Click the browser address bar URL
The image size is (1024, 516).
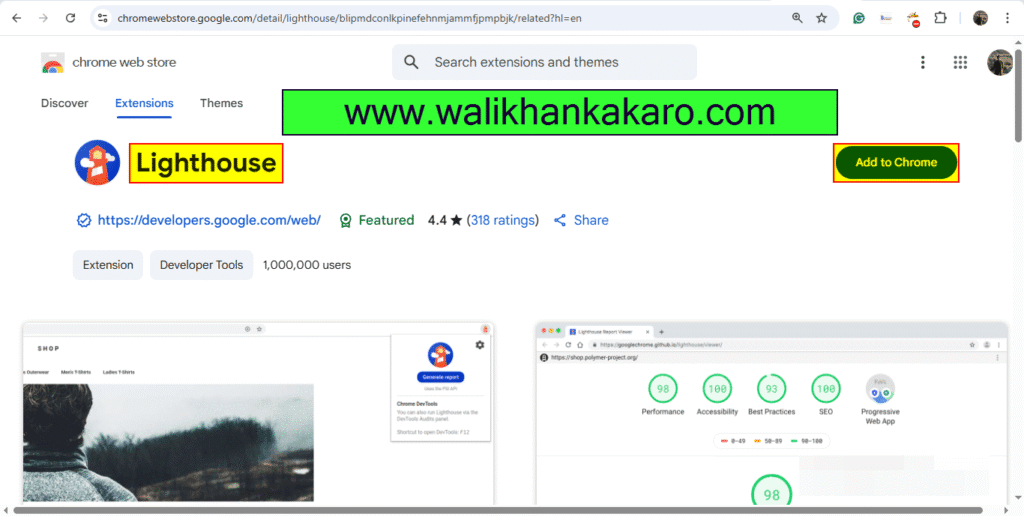point(349,18)
